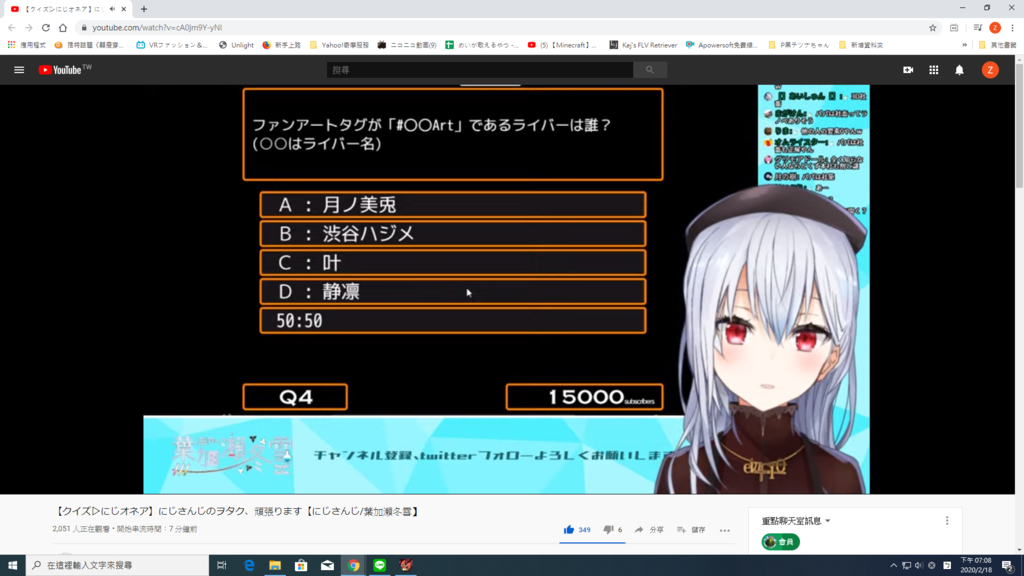The height and width of the screenshot is (576, 1024).
Task: Click the browser forward arrow
Action: (x=29, y=27)
